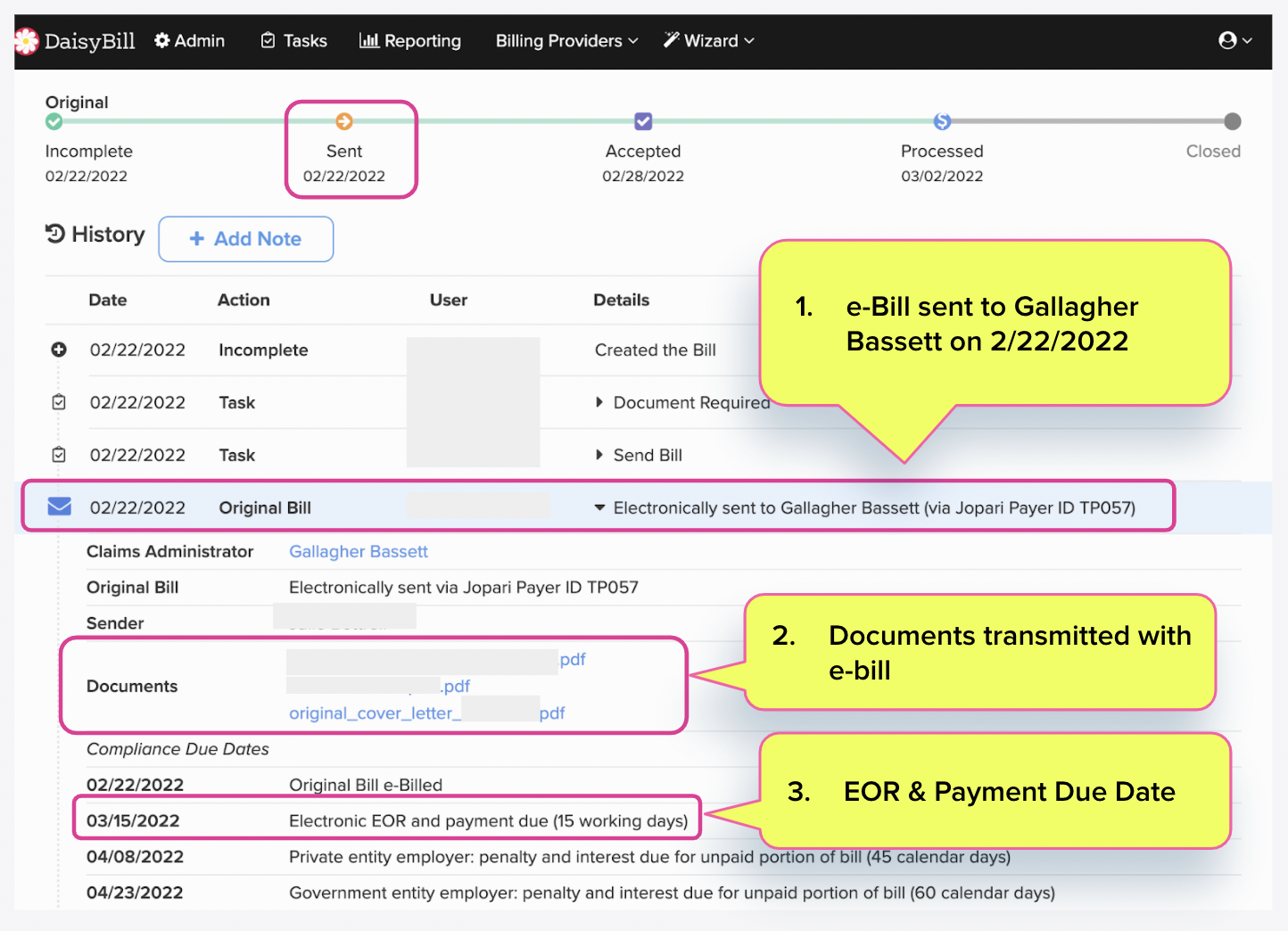Open the original_cover_letter pdf document
The image size is (1288, 931).
pos(427,713)
